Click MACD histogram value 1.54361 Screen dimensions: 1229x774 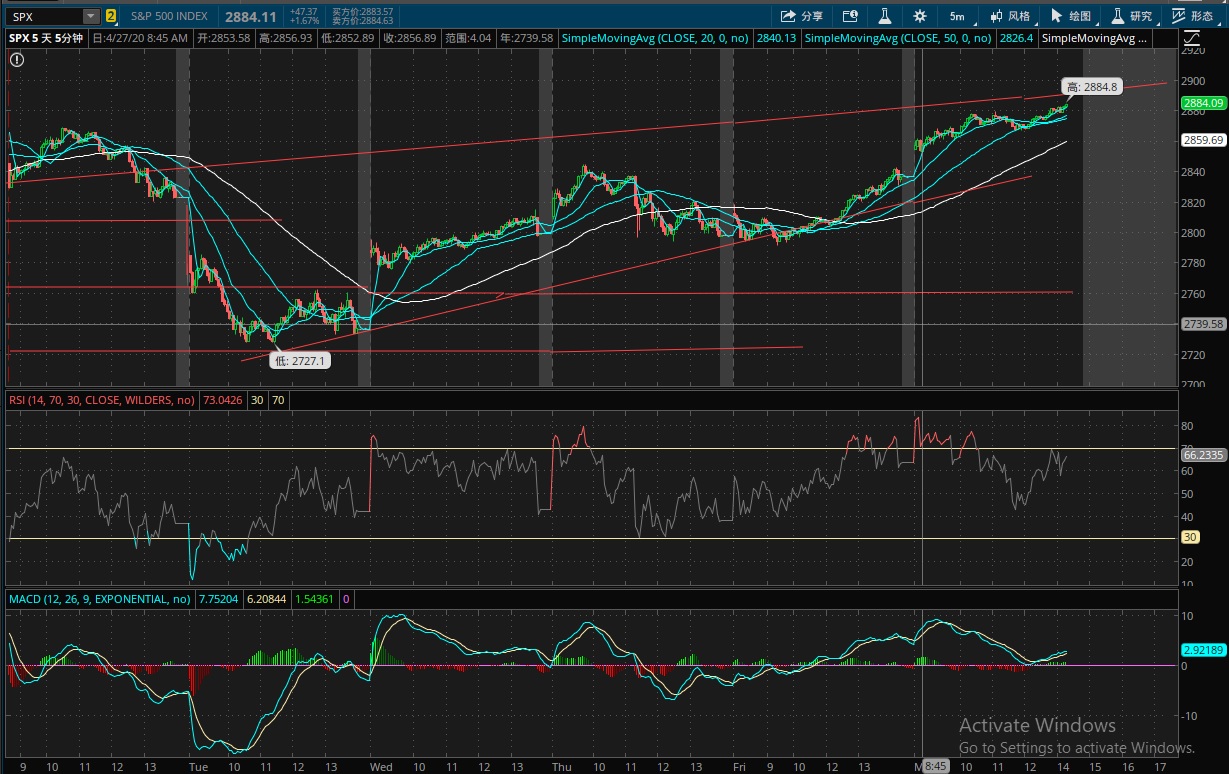pos(314,599)
